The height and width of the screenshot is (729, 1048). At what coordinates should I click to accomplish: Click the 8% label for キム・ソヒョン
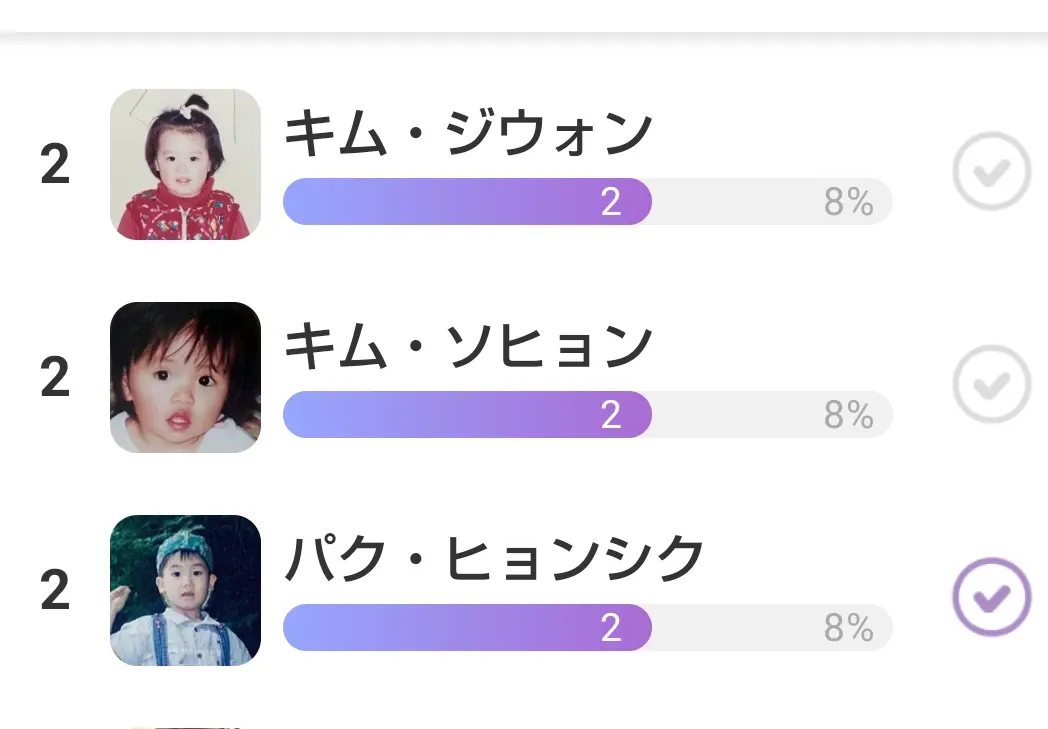point(849,415)
